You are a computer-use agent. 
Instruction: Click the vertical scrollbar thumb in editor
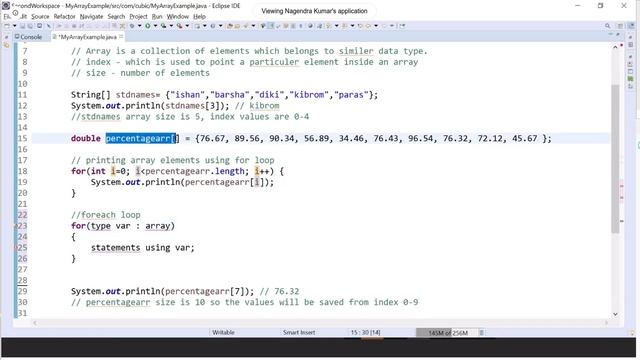tap(615, 158)
